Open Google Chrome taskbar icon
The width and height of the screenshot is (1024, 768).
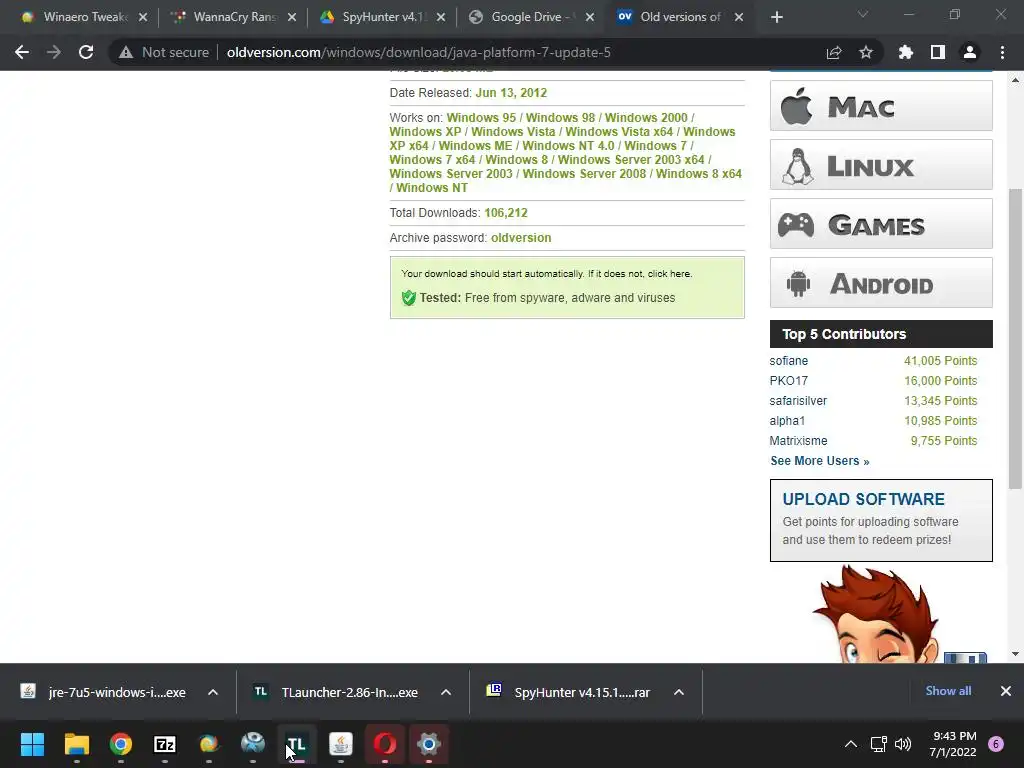(x=121, y=744)
